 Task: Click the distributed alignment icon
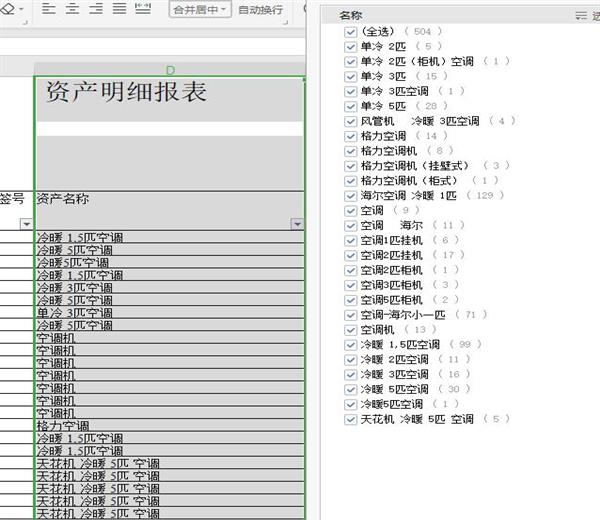point(143,9)
